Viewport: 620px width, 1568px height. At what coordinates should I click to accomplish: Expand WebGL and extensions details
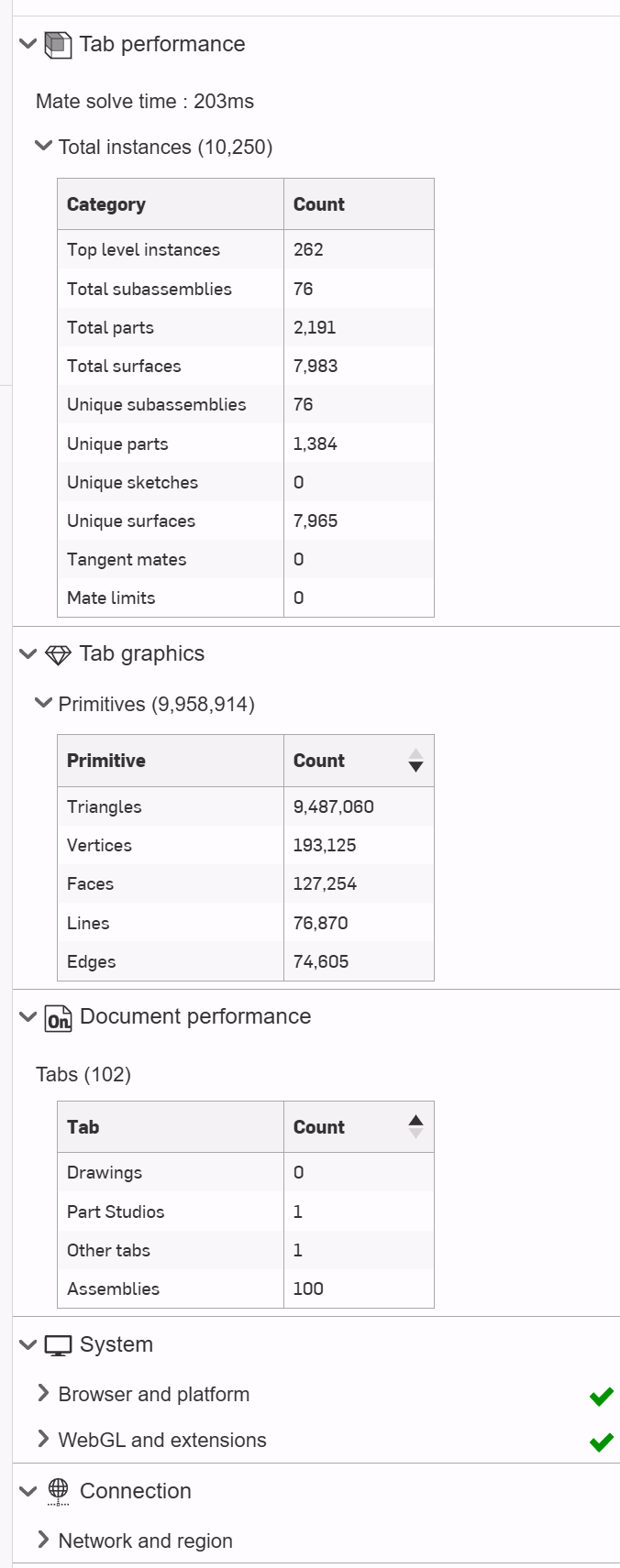tap(43, 1439)
